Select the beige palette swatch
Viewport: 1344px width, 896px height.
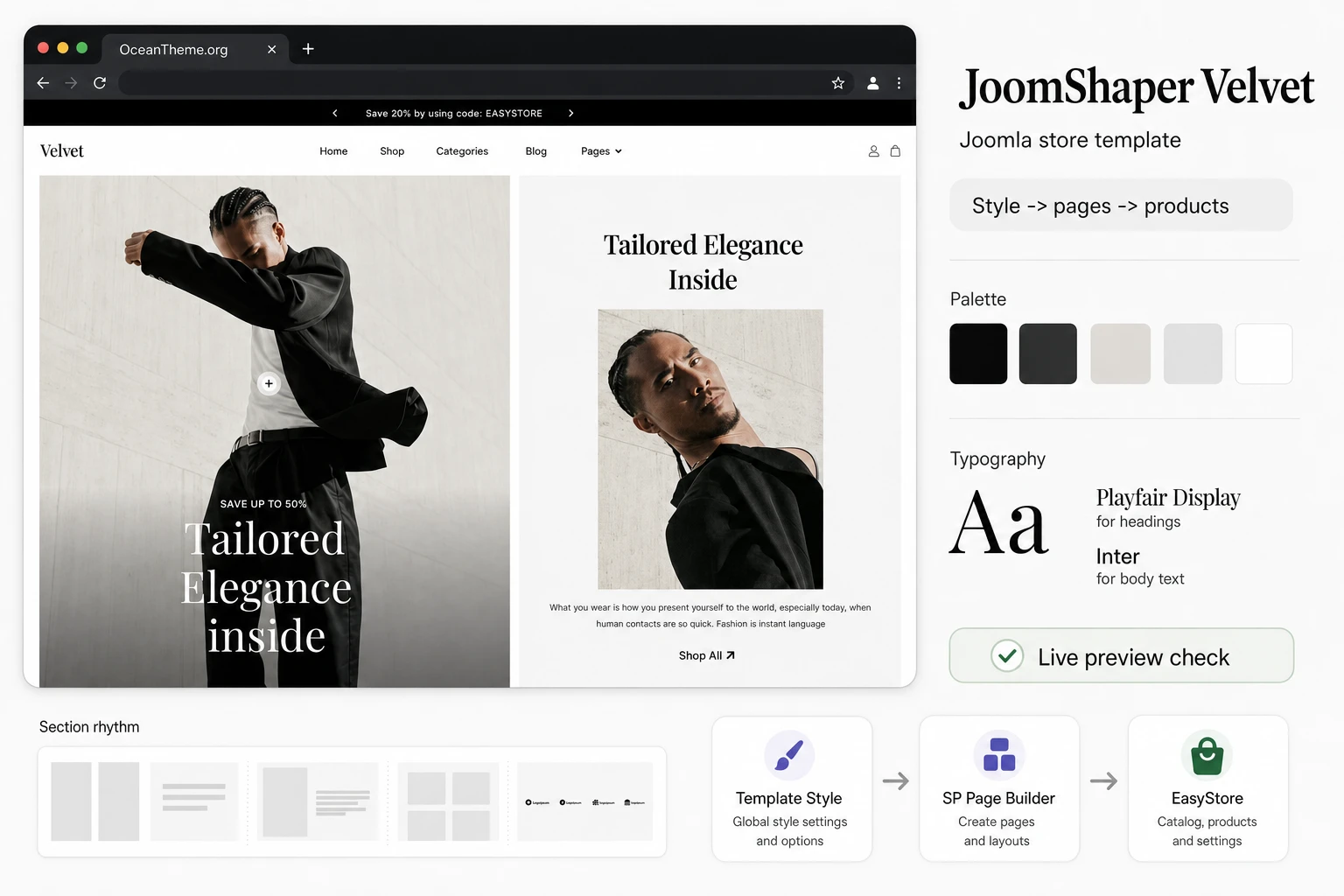point(1120,353)
